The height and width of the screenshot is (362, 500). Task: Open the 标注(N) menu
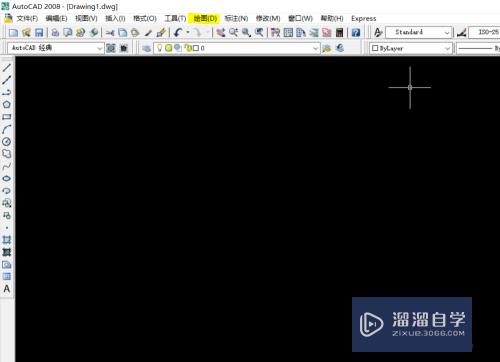coord(236,18)
